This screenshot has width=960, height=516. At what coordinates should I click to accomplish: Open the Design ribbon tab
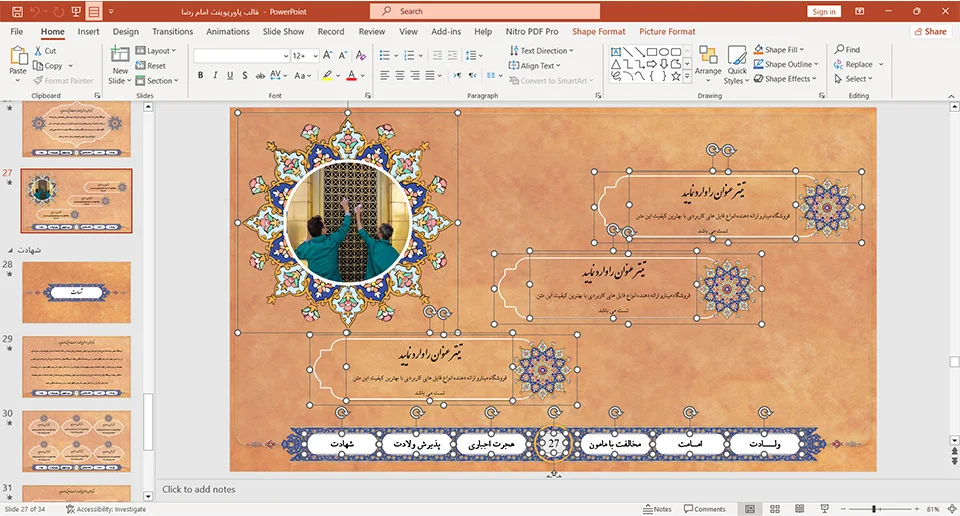coord(126,31)
